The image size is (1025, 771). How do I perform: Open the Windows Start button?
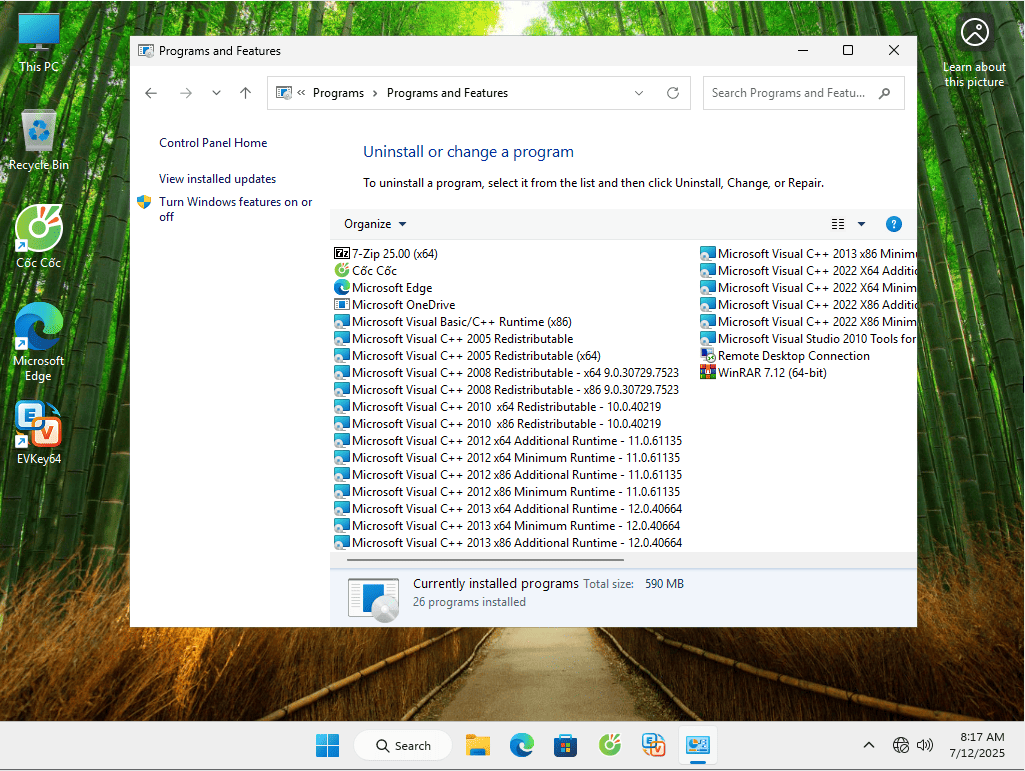(327, 745)
